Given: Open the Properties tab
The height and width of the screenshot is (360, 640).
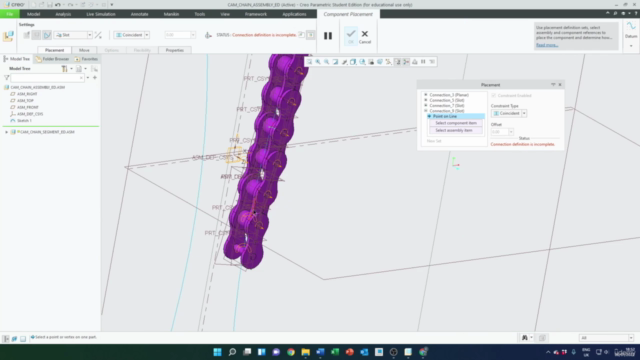Looking at the screenshot, I should [x=175, y=50].
